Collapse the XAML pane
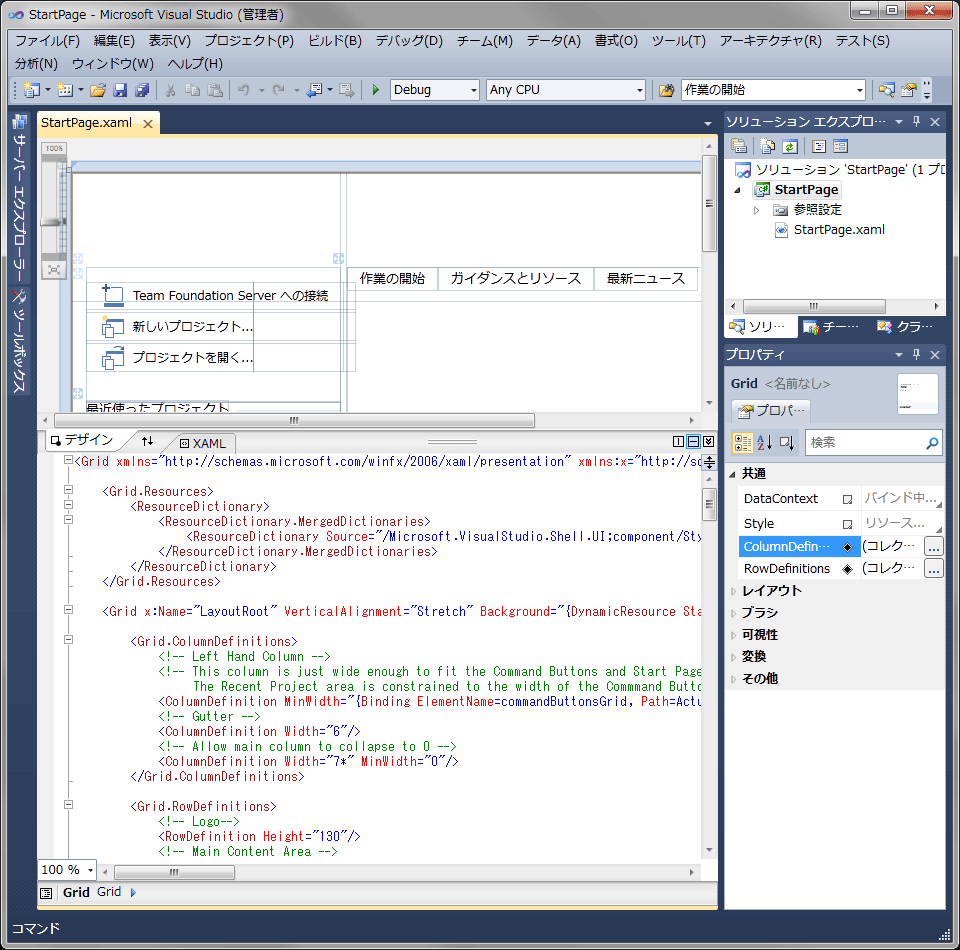This screenshot has height=950, width=960. click(x=708, y=441)
